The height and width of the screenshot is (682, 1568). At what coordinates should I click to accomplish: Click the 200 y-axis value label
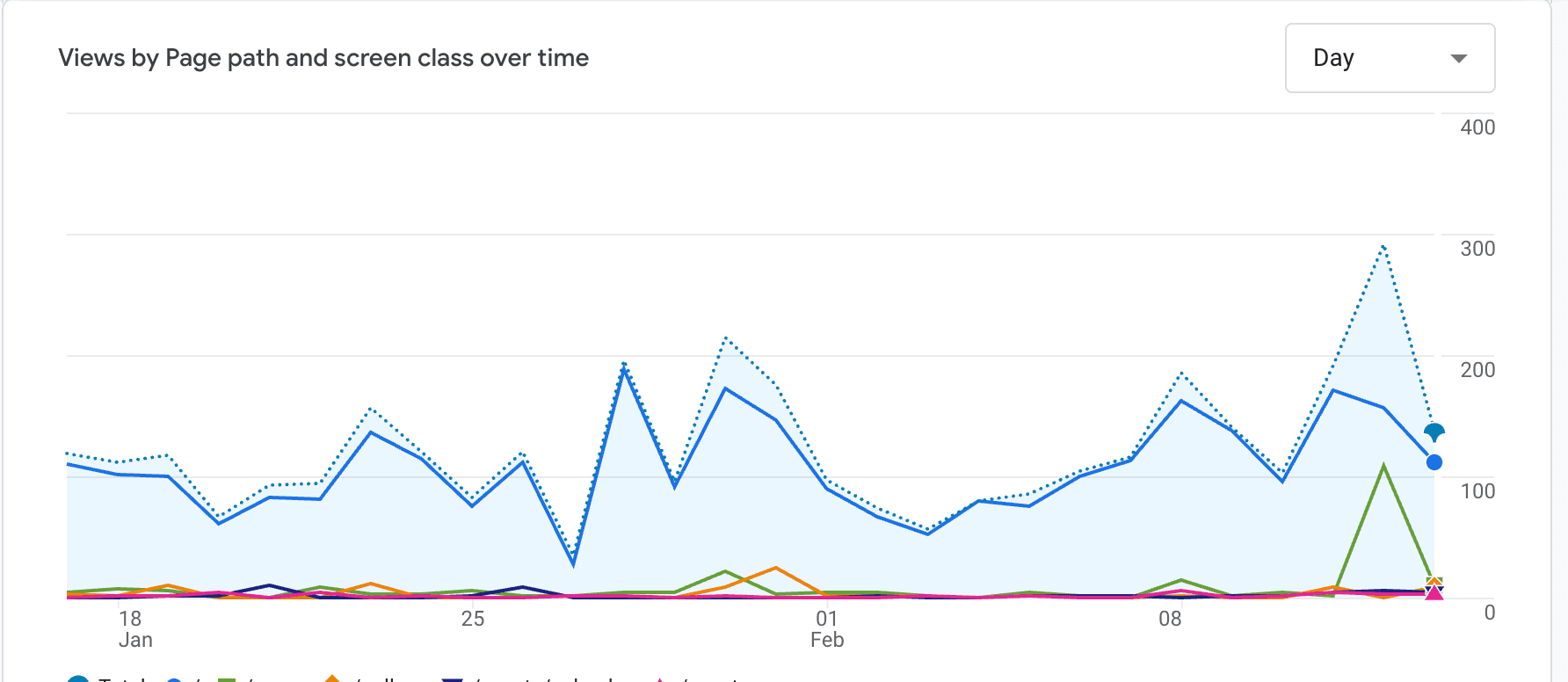(1477, 370)
